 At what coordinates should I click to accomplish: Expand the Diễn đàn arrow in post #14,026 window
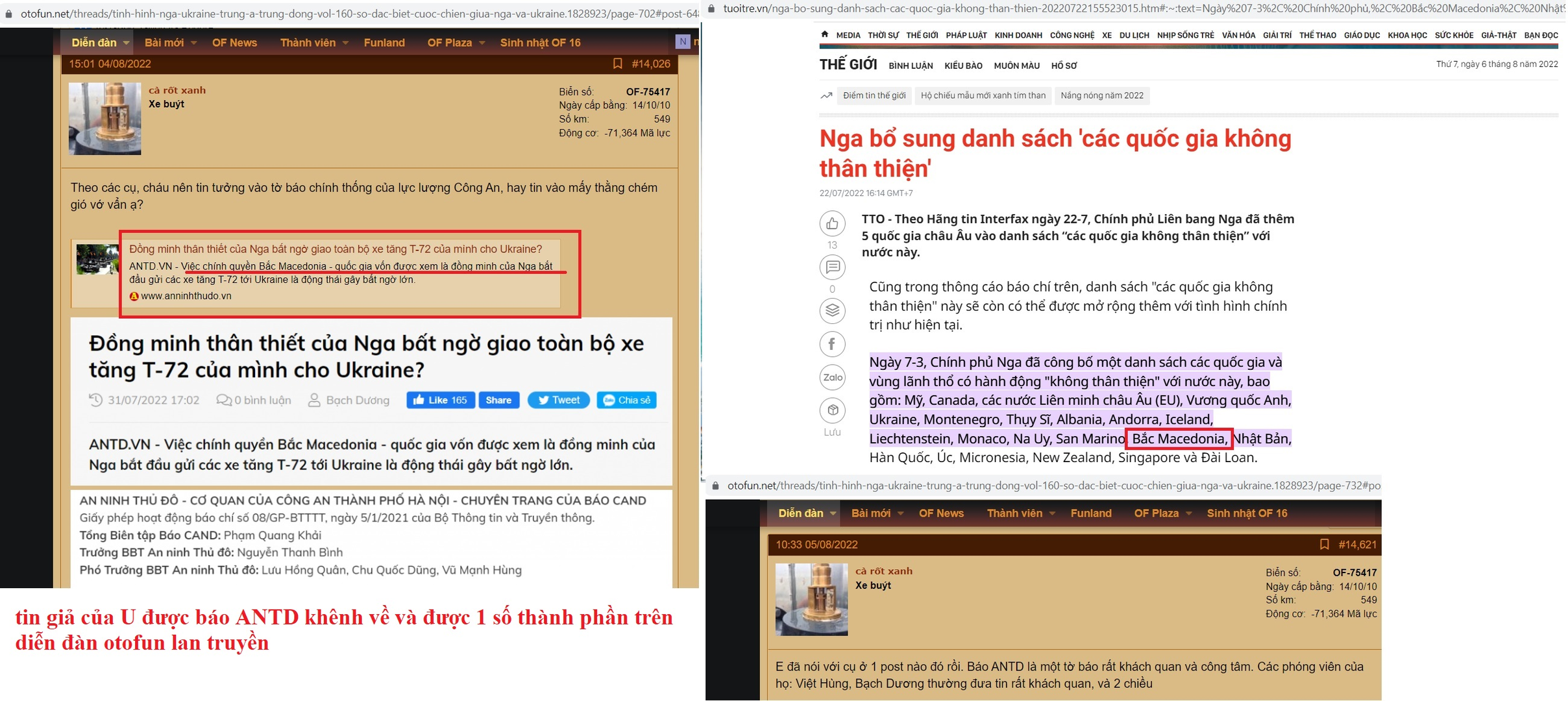pos(126,43)
